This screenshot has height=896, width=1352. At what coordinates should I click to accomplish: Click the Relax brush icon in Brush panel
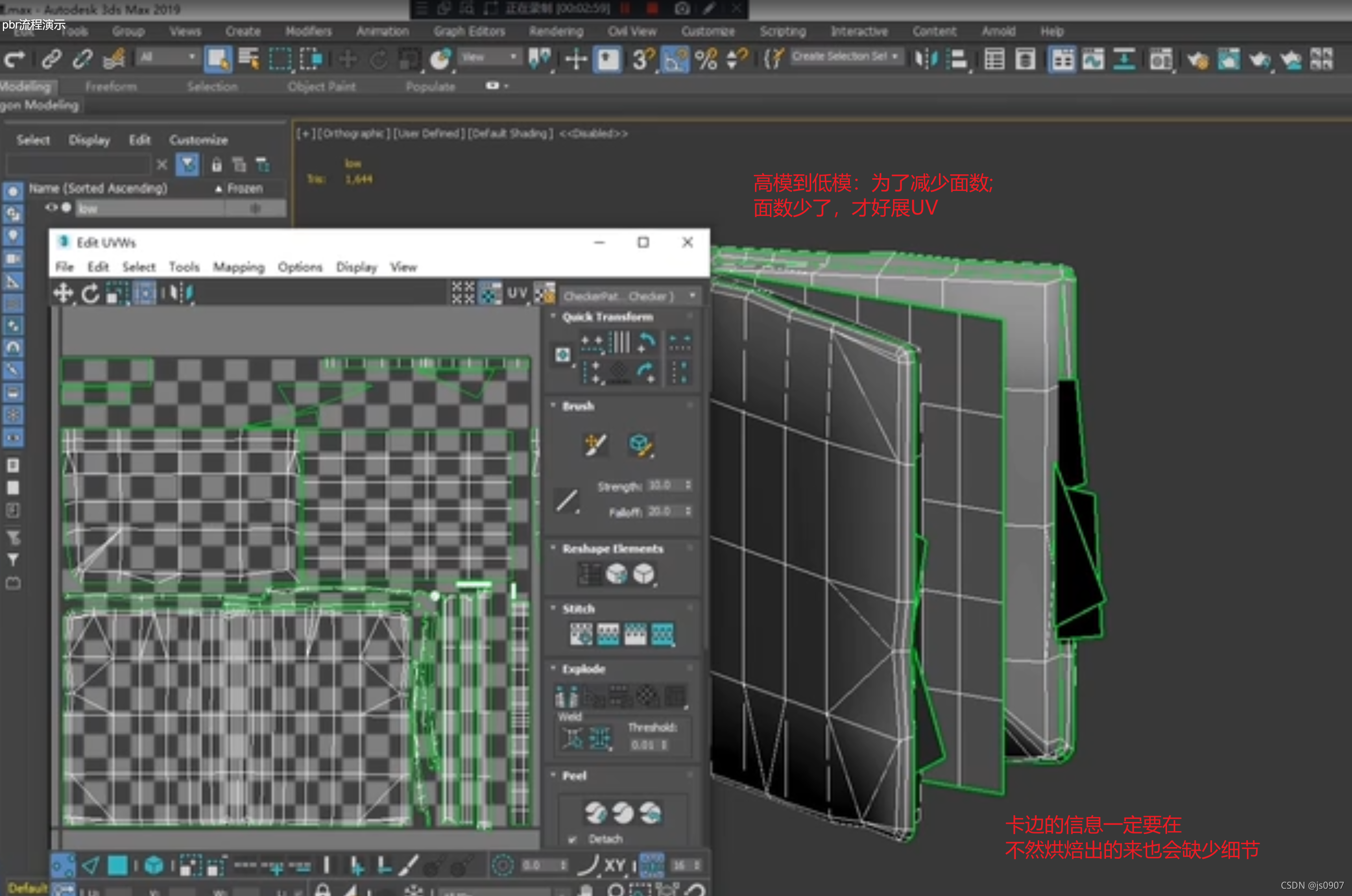[640, 445]
